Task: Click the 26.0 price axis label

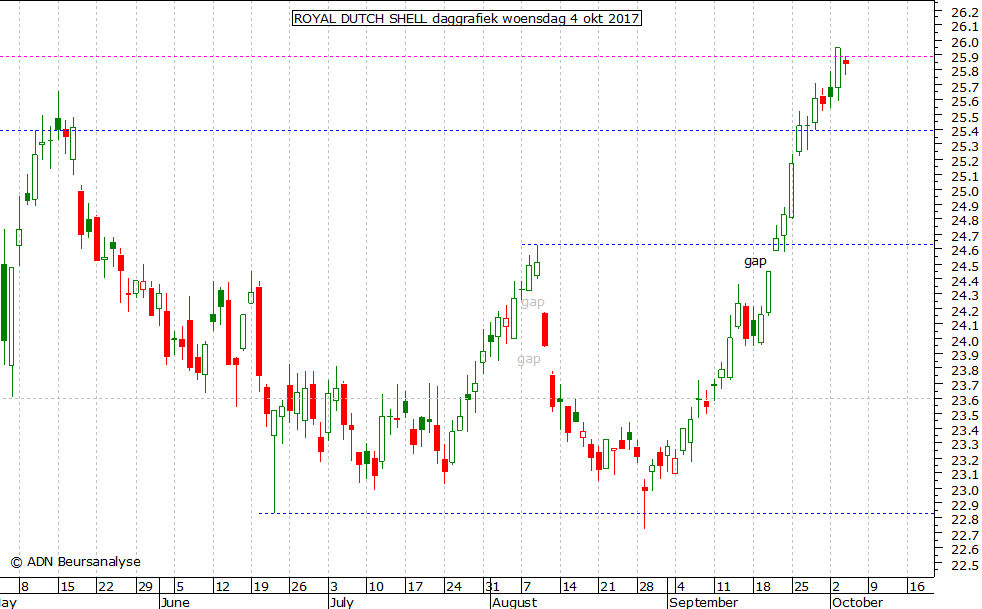Action: coord(964,42)
